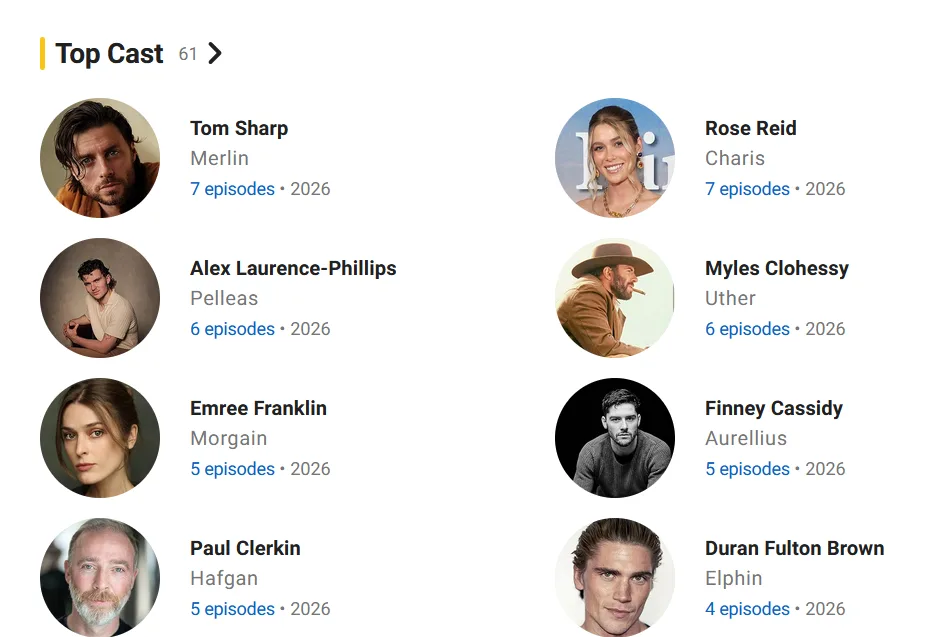The height and width of the screenshot is (637, 926).
Task: Click the photo next to Paul Clerkin
Action: point(100,577)
